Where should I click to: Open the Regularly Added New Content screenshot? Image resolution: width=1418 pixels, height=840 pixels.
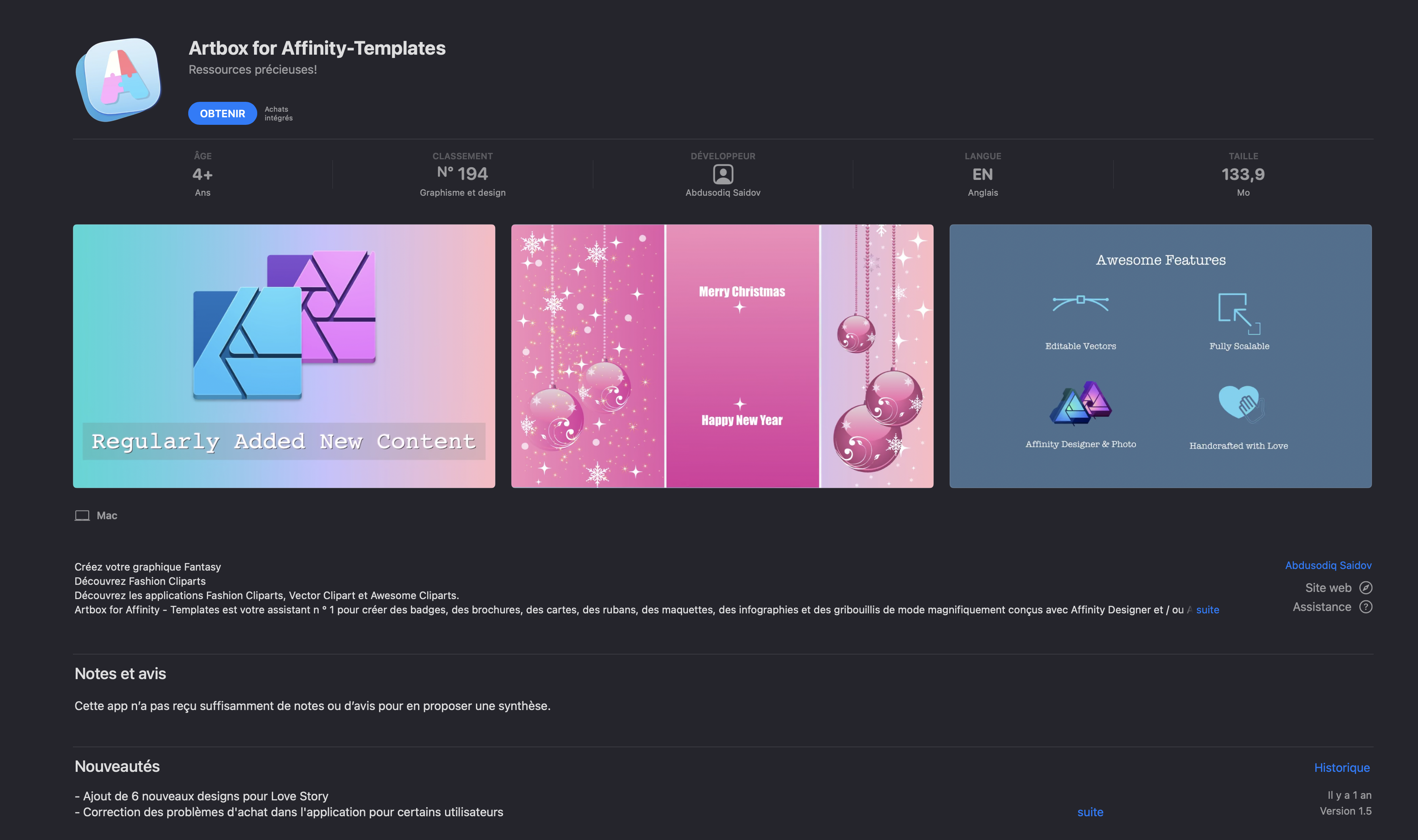tap(284, 356)
